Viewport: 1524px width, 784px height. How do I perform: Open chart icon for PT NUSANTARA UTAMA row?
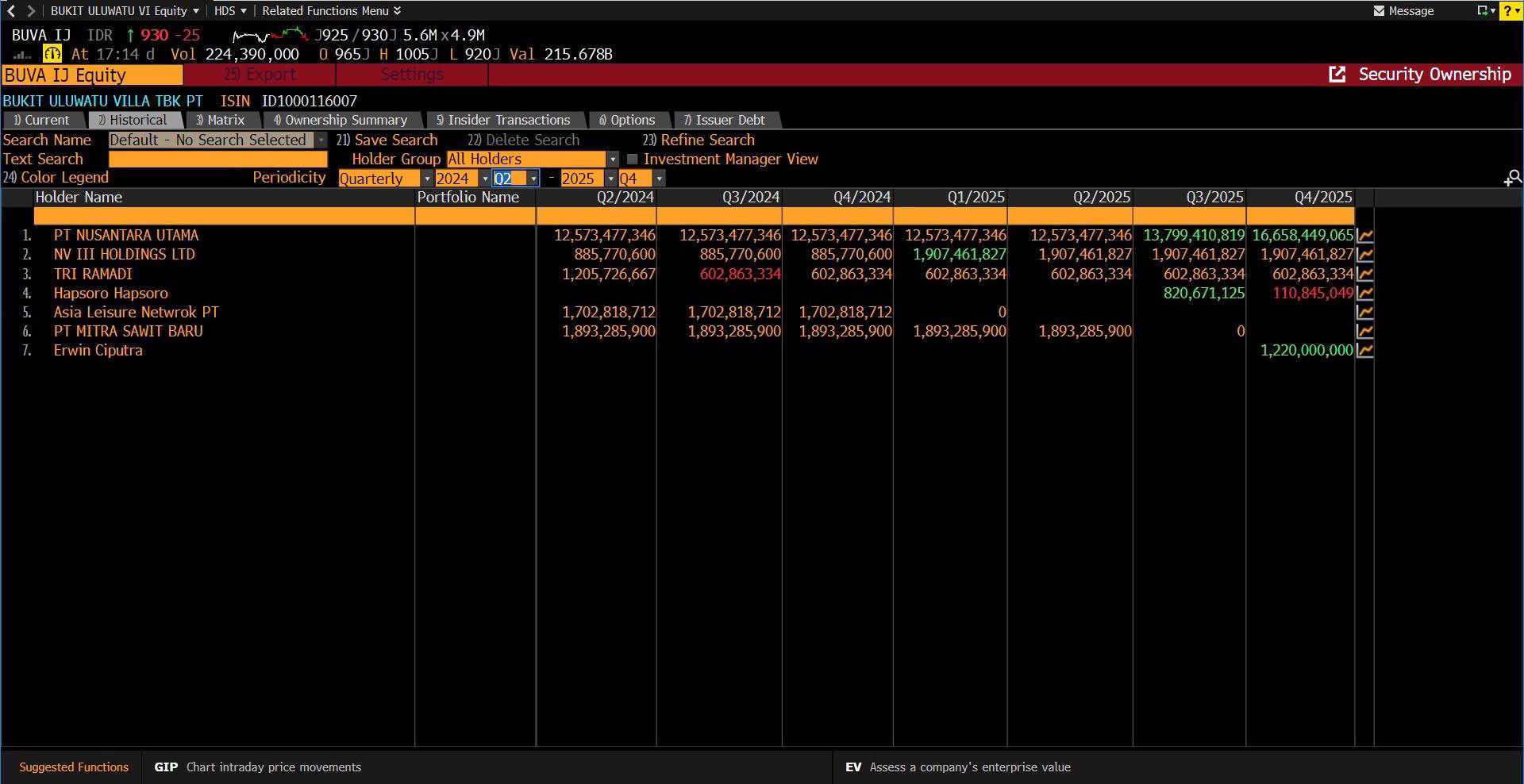[1364, 236]
